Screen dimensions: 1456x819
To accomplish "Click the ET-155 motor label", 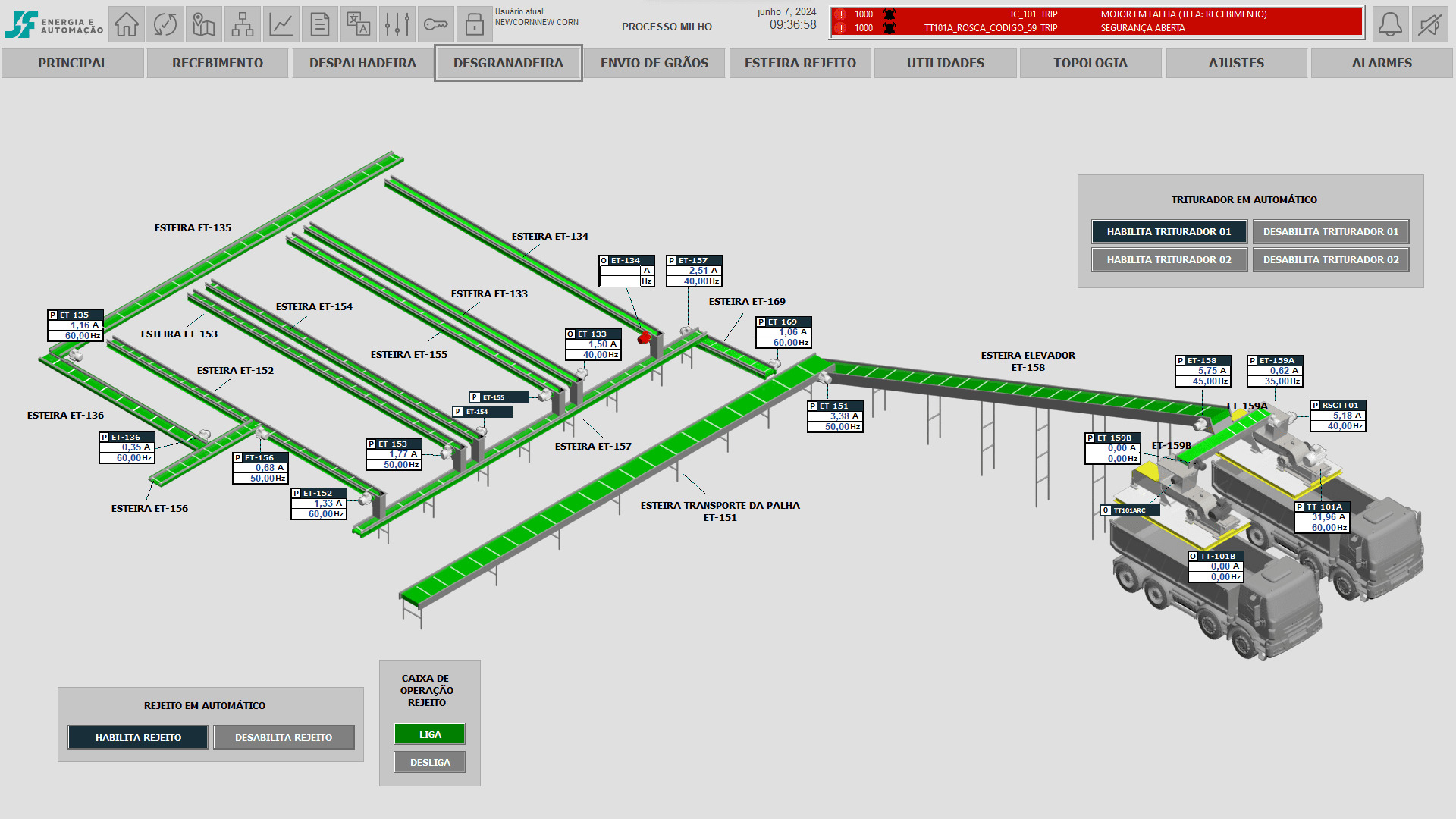I will point(498,397).
